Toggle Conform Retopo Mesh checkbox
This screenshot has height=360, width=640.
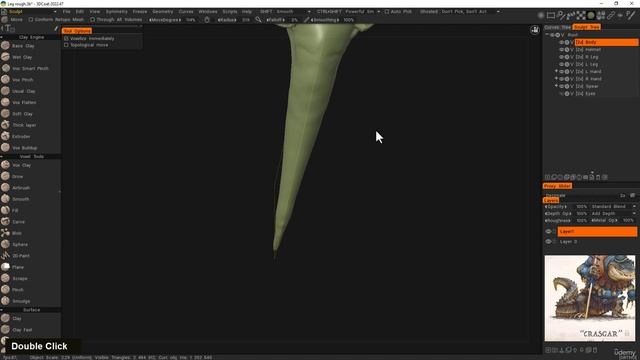click(31, 20)
